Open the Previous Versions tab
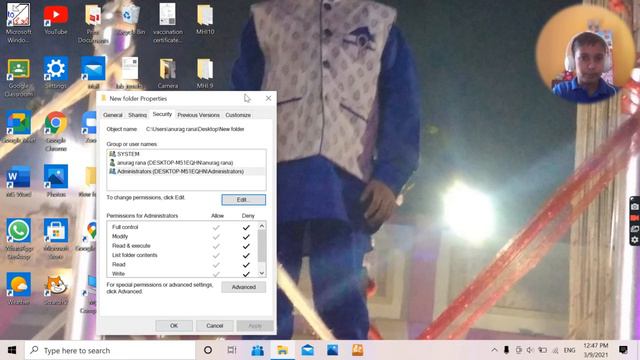 pos(198,115)
